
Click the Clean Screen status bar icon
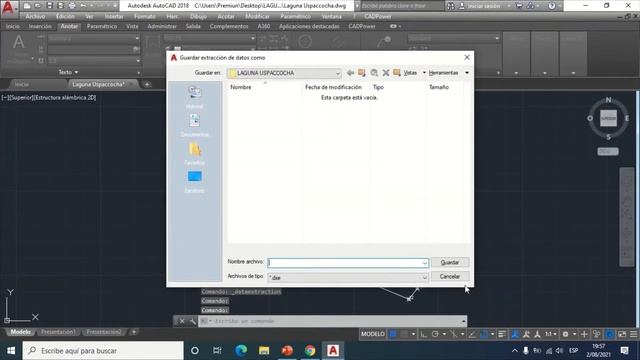coord(622,334)
